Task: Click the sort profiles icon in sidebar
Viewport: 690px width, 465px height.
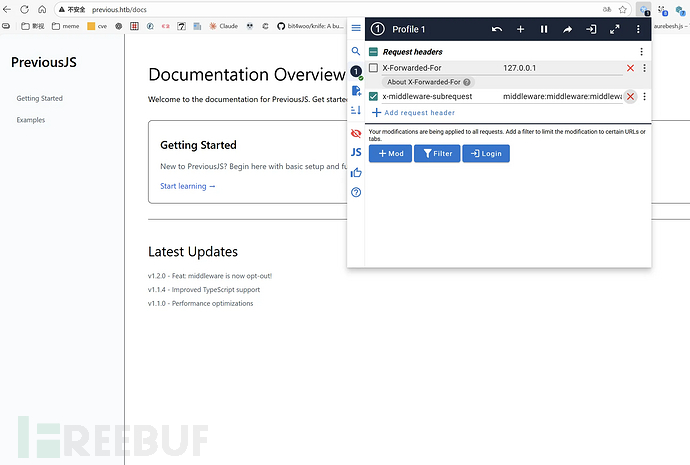Action: click(x=356, y=110)
